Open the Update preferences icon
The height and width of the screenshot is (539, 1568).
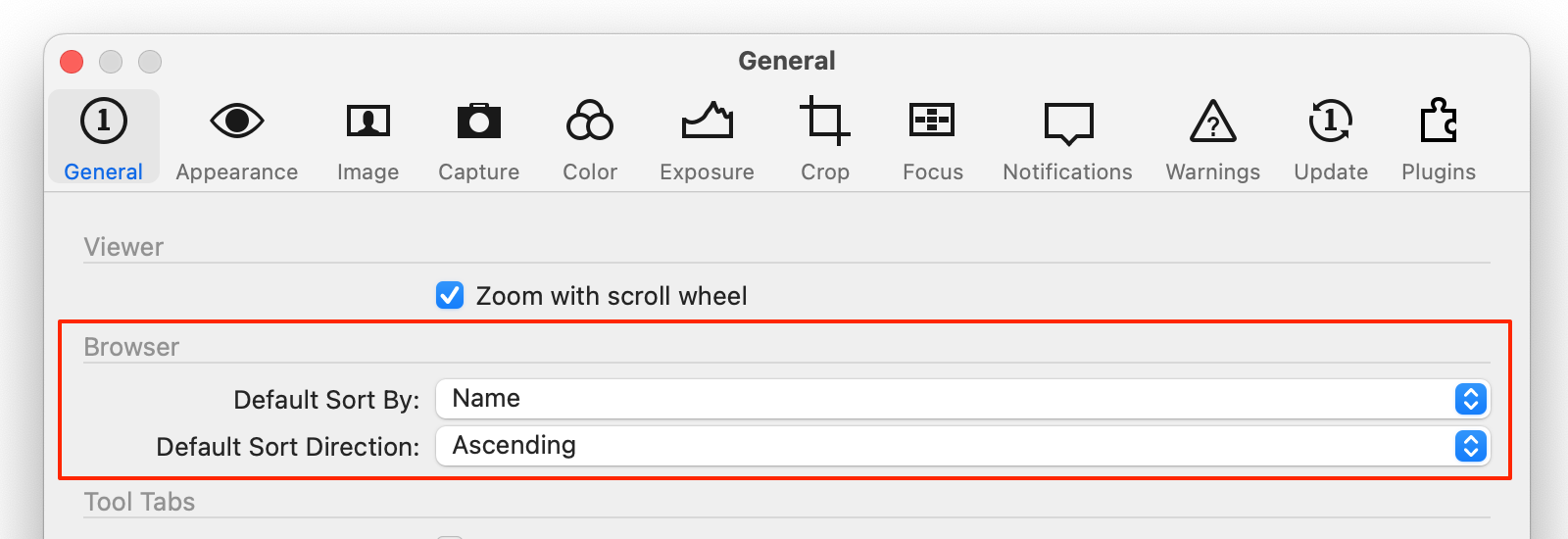coord(1330,121)
